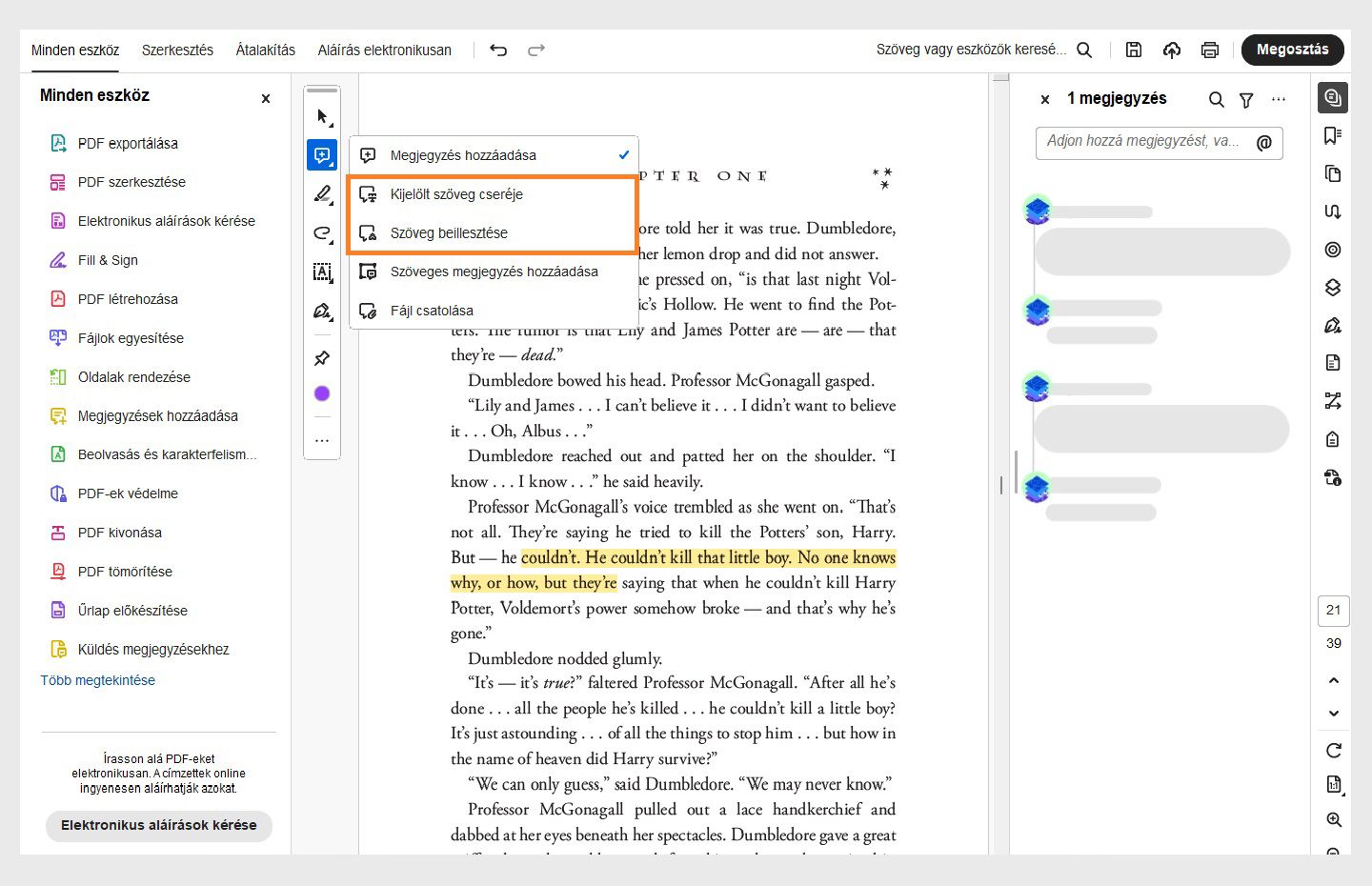Click the filter comments funnel icon

click(x=1246, y=100)
